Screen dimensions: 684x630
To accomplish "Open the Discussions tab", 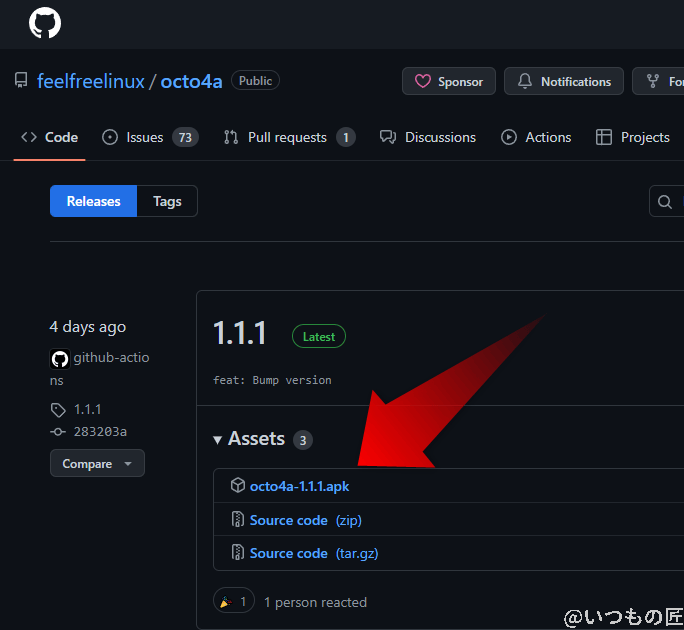I will [x=428, y=137].
